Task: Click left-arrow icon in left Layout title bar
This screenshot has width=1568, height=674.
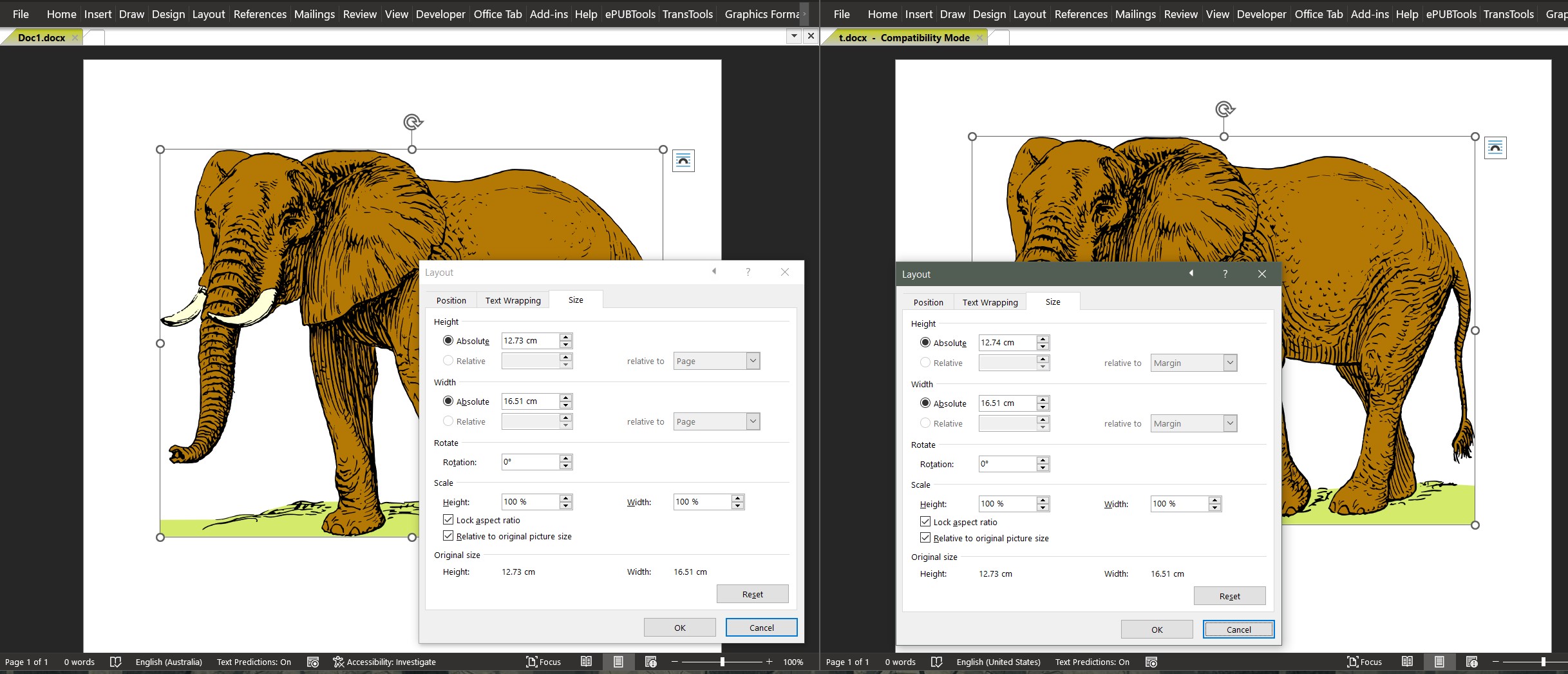Action: (714, 271)
